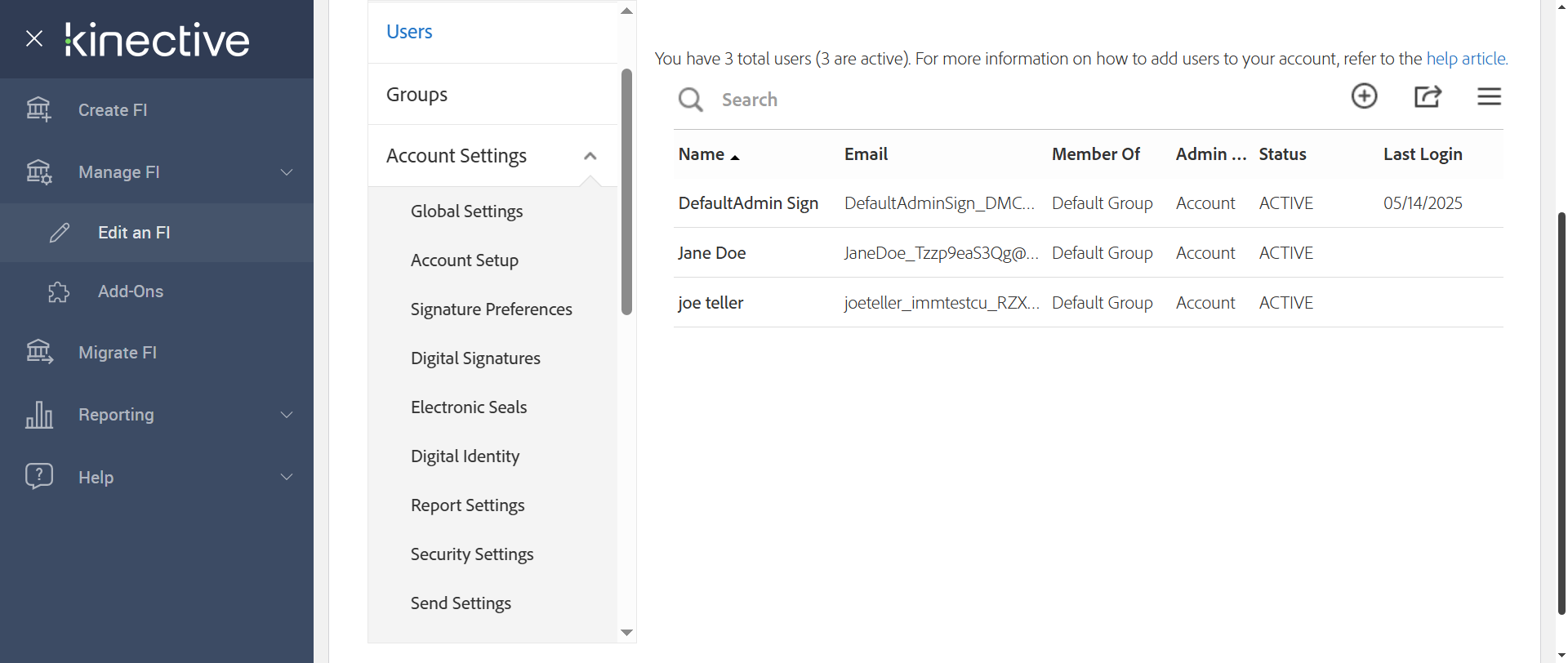This screenshot has height=663, width=1568.
Task: Click the add user plus icon
Action: [1364, 96]
